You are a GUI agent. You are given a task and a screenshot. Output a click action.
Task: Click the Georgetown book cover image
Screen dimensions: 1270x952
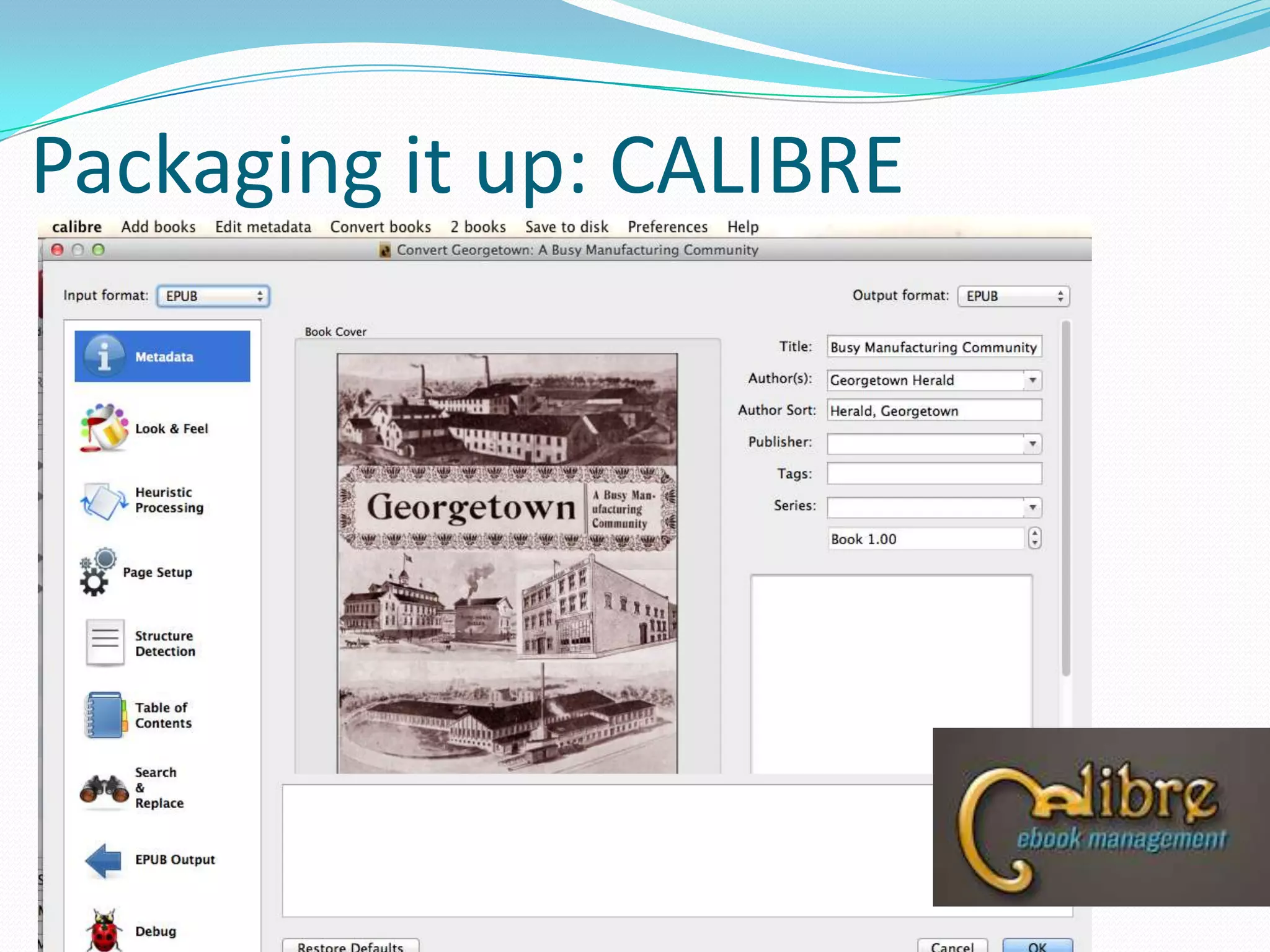507,563
